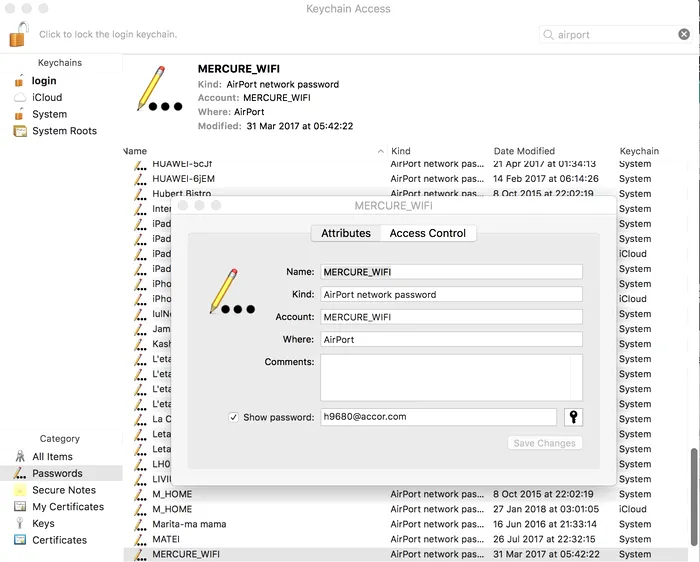Image resolution: width=700 pixels, height=562 pixels.
Task: Switch to the Attributes tab
Action: coord(346,233)
